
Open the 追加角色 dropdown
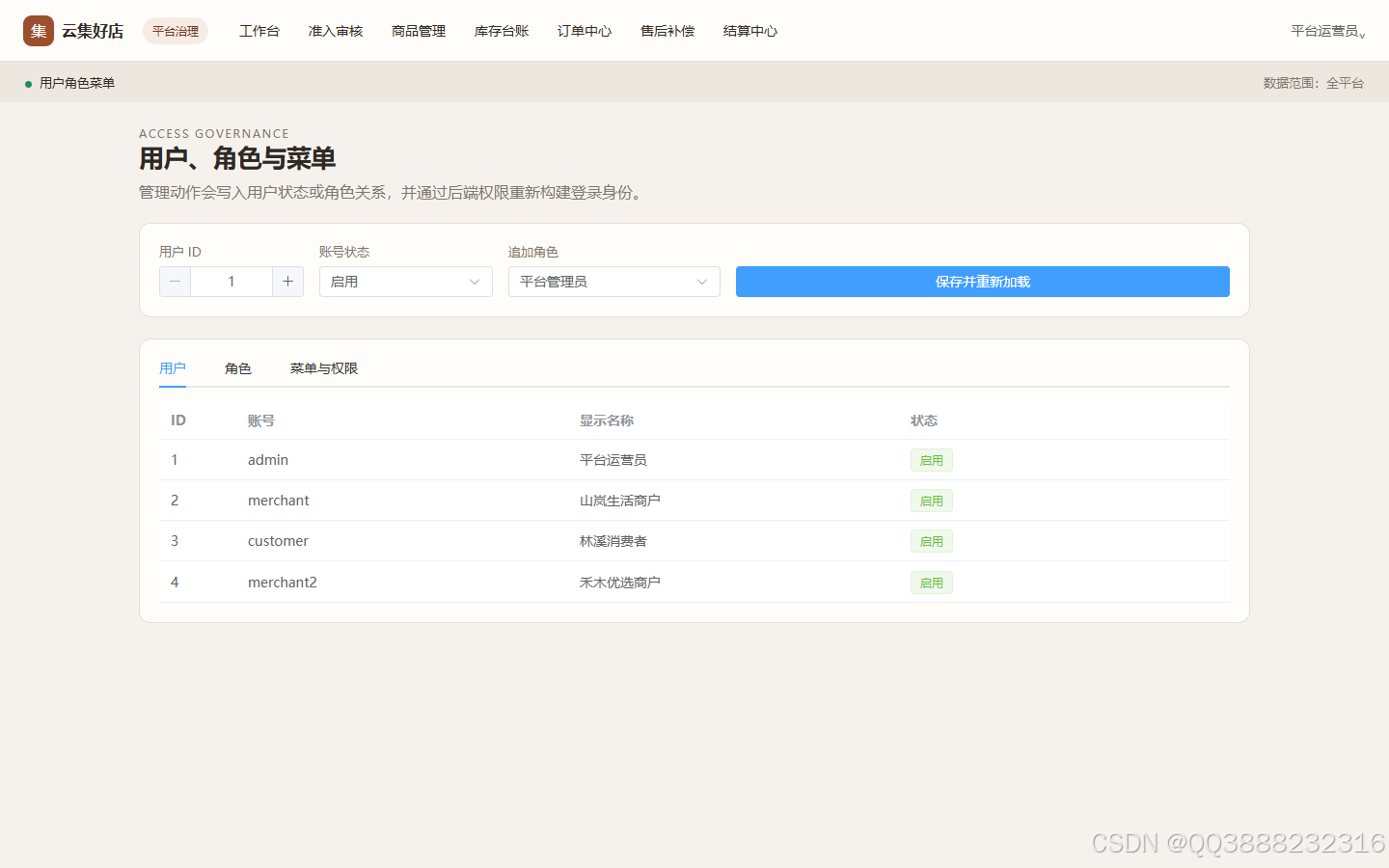(614, 282)
